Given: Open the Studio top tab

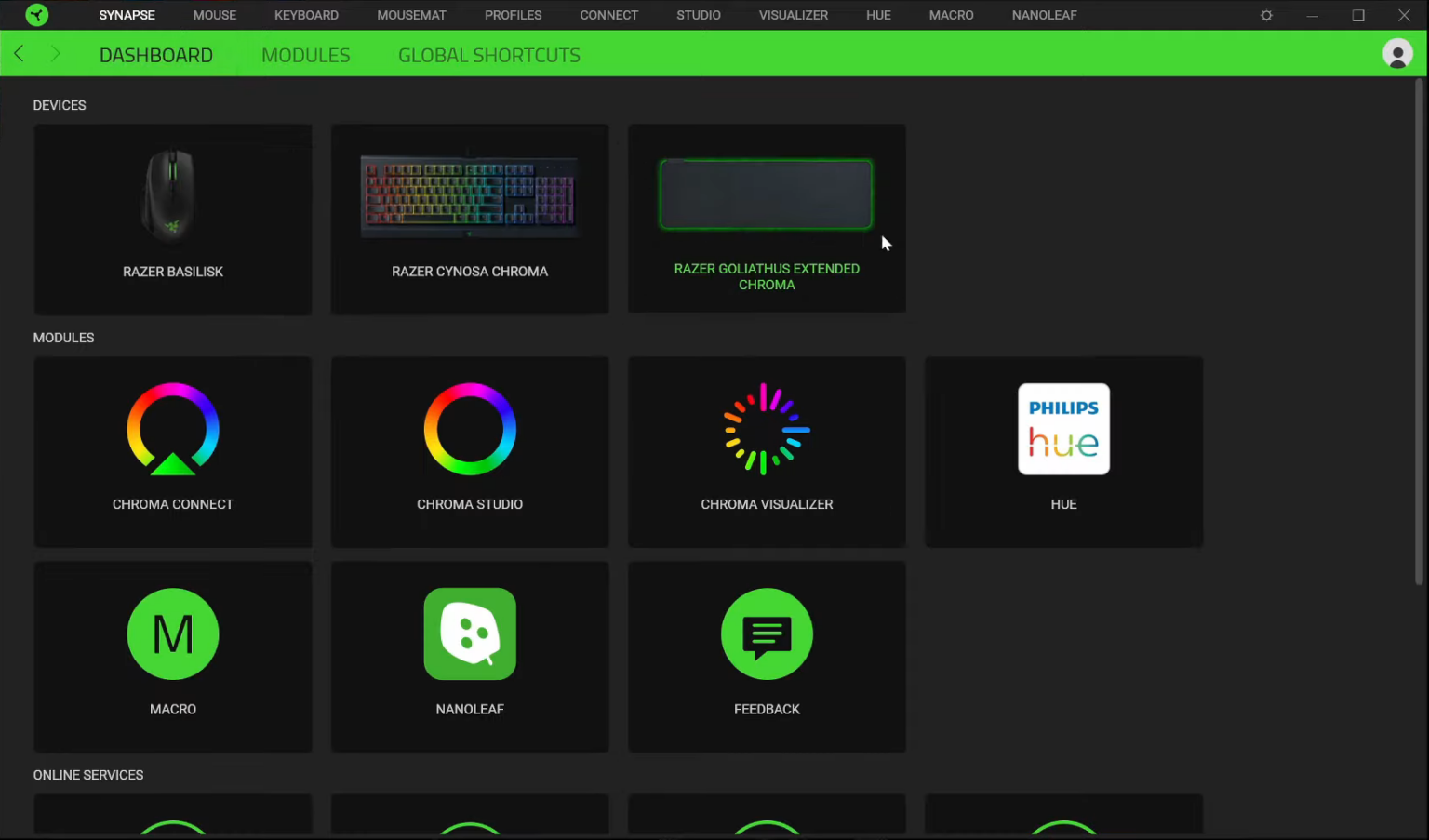Looking at the screenshot, I should (x=699, y=15).
